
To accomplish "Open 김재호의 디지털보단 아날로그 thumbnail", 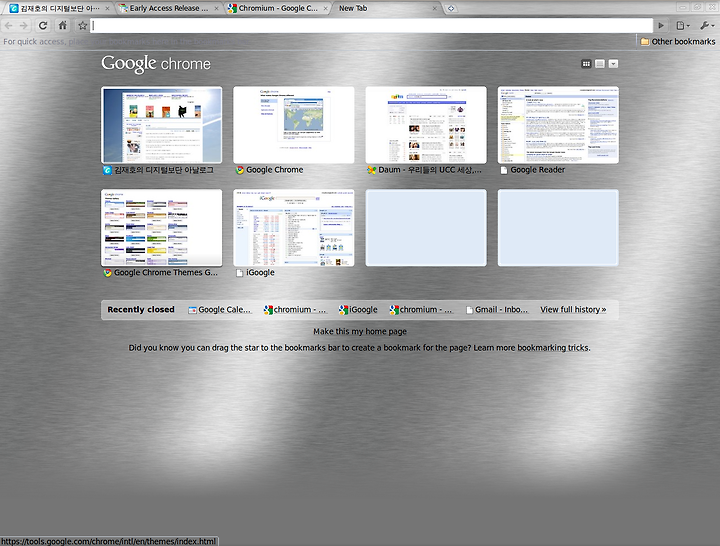I will [x=162, y=125].
